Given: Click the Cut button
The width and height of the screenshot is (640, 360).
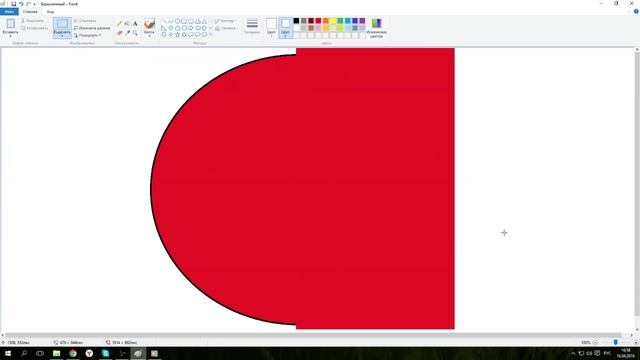Looking at the screenshot, I should [32, 21].
